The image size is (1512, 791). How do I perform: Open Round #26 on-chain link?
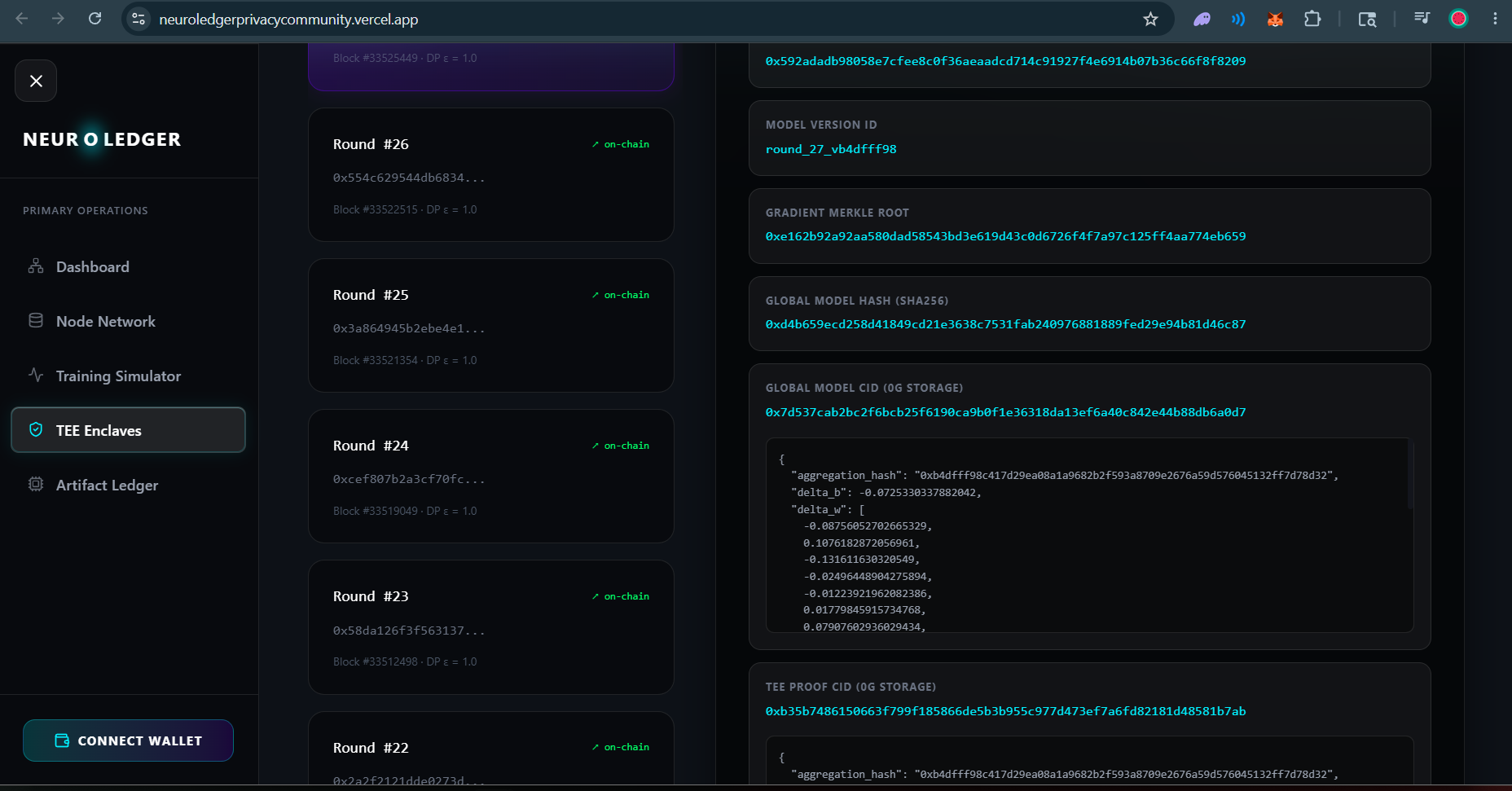coord(621,144)
